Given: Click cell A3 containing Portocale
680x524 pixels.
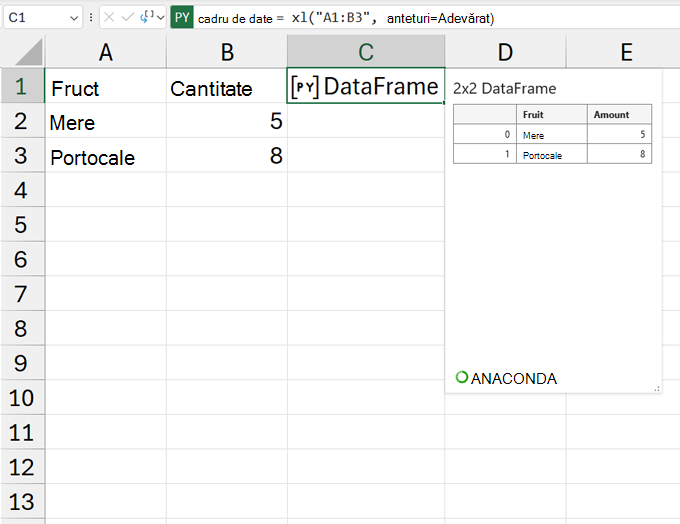Looking at the screenshot, I should (106, 155).
